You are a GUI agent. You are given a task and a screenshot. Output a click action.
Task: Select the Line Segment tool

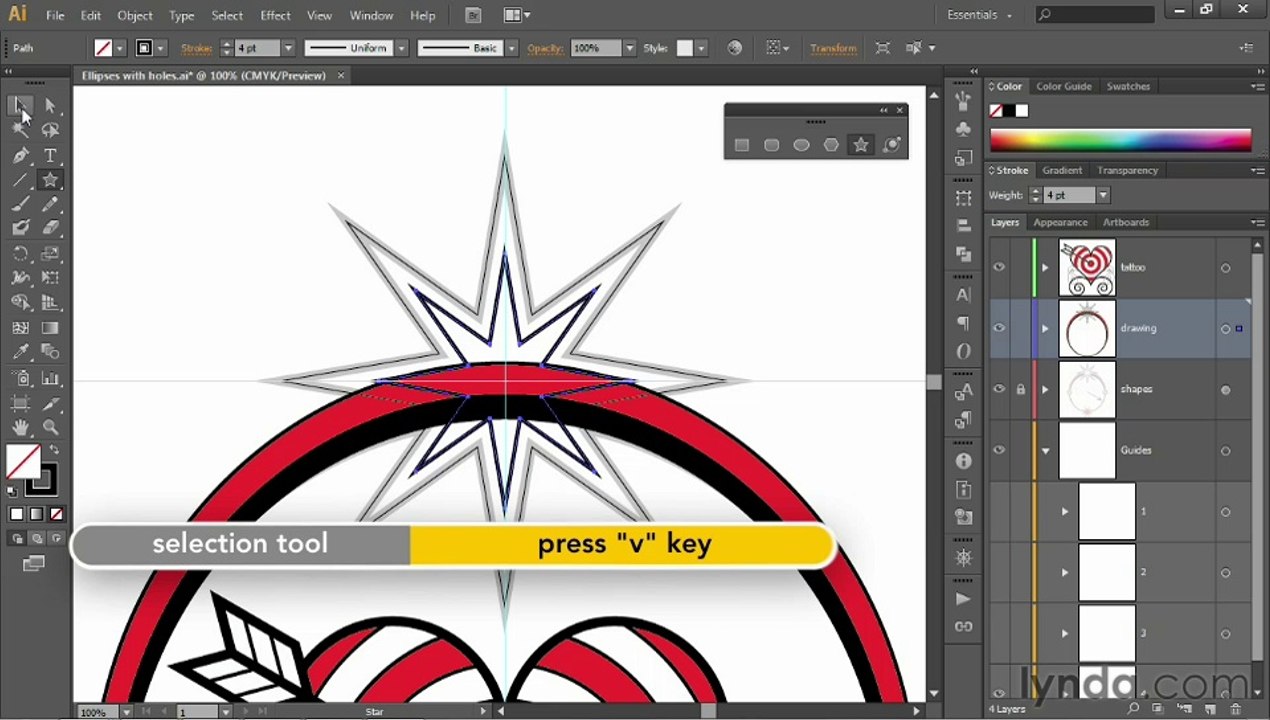click(20, 180)
